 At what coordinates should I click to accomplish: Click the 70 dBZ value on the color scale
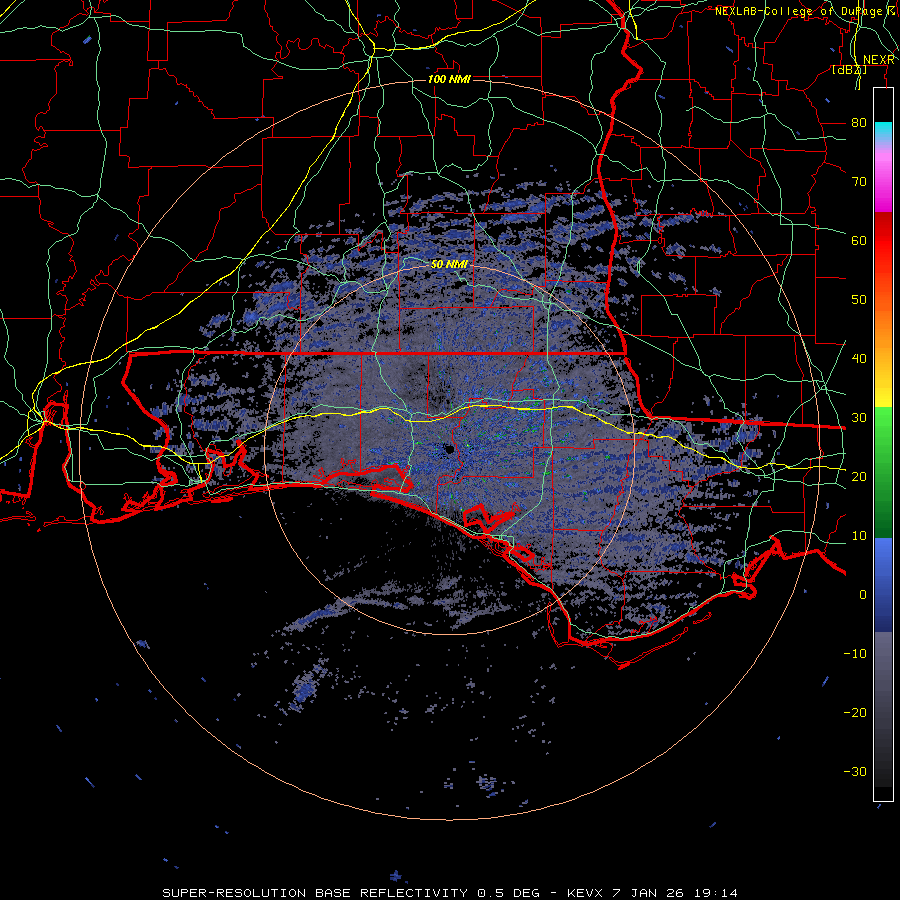pos(859,182)
